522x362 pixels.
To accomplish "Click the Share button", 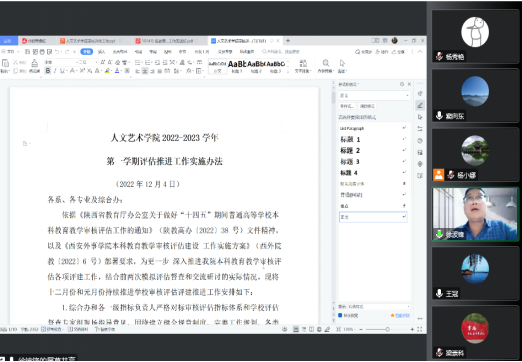I will 398,52.
